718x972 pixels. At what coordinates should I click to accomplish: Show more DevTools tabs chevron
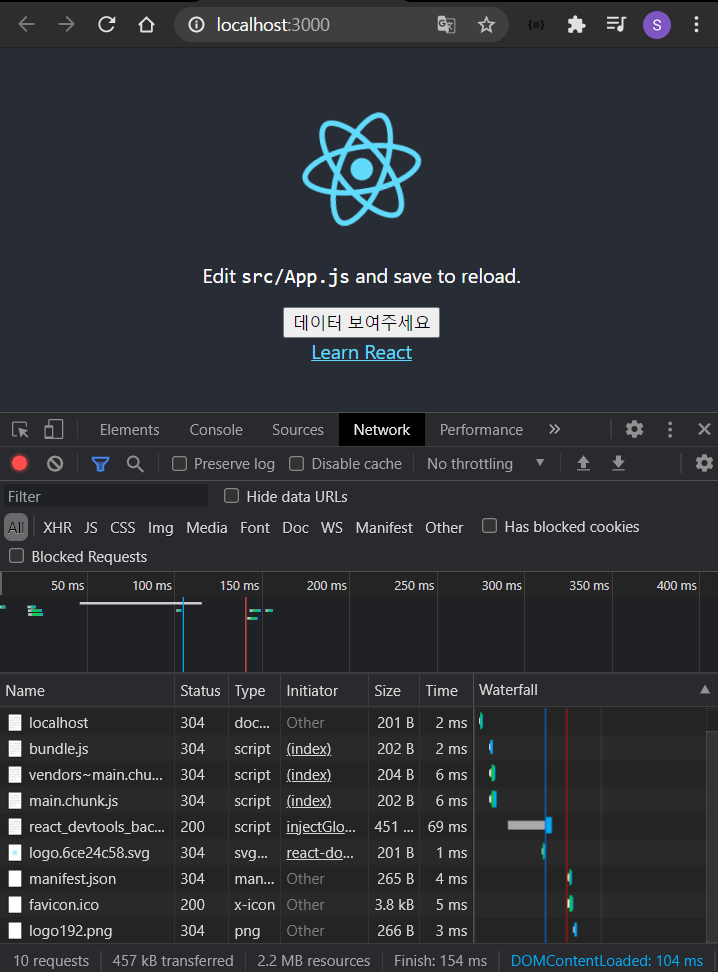point(554,429)
